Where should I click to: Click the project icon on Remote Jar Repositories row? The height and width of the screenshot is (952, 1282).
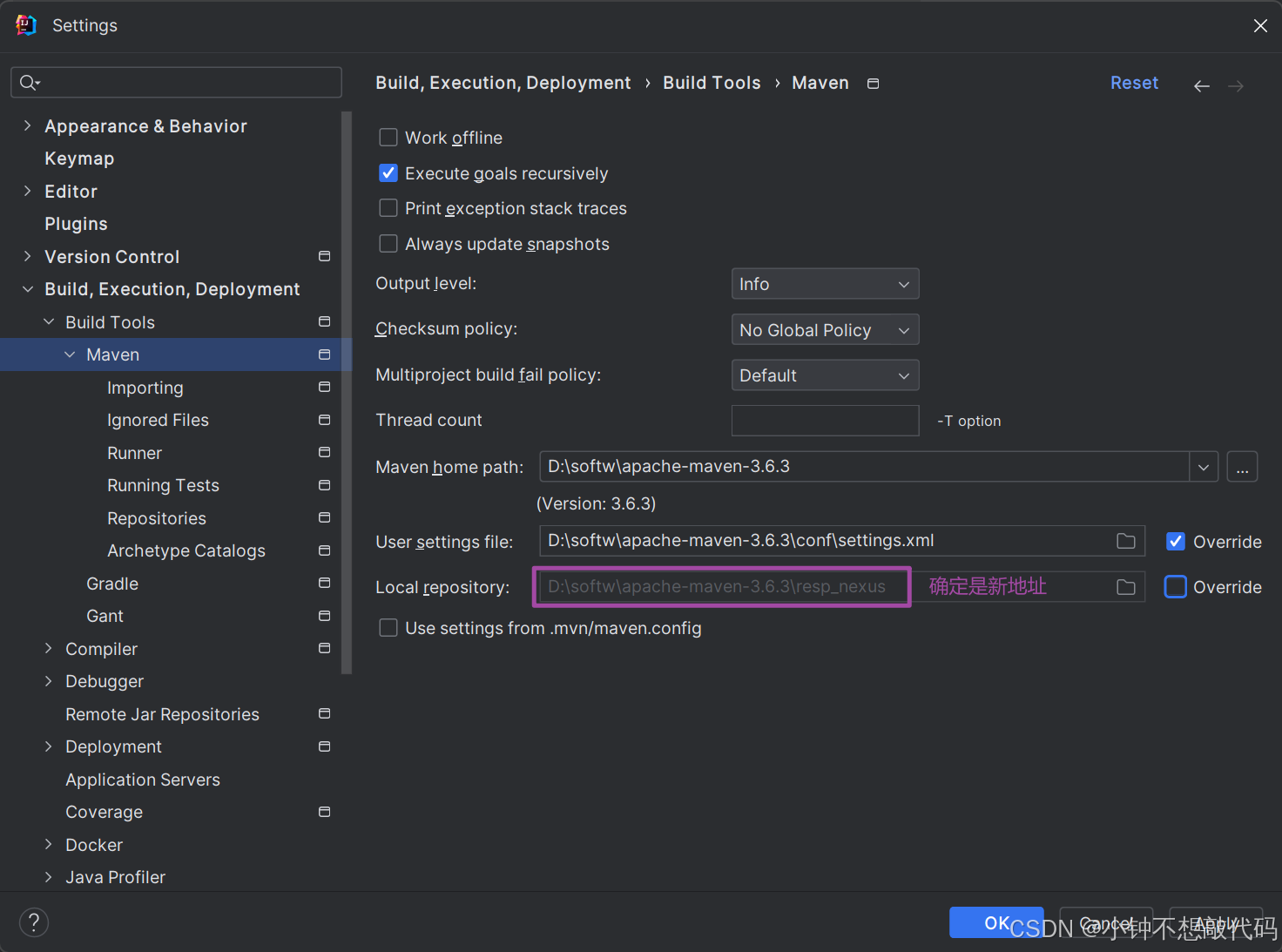pyautogui.click(x=325, y=713)
